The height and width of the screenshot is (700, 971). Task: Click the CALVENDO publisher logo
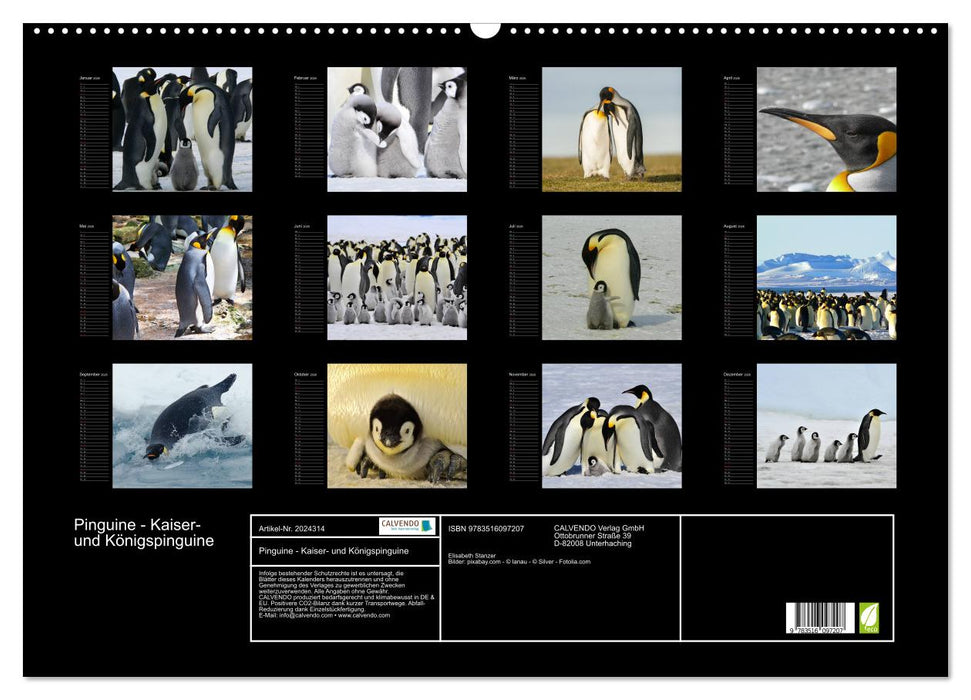click(406, 526)
